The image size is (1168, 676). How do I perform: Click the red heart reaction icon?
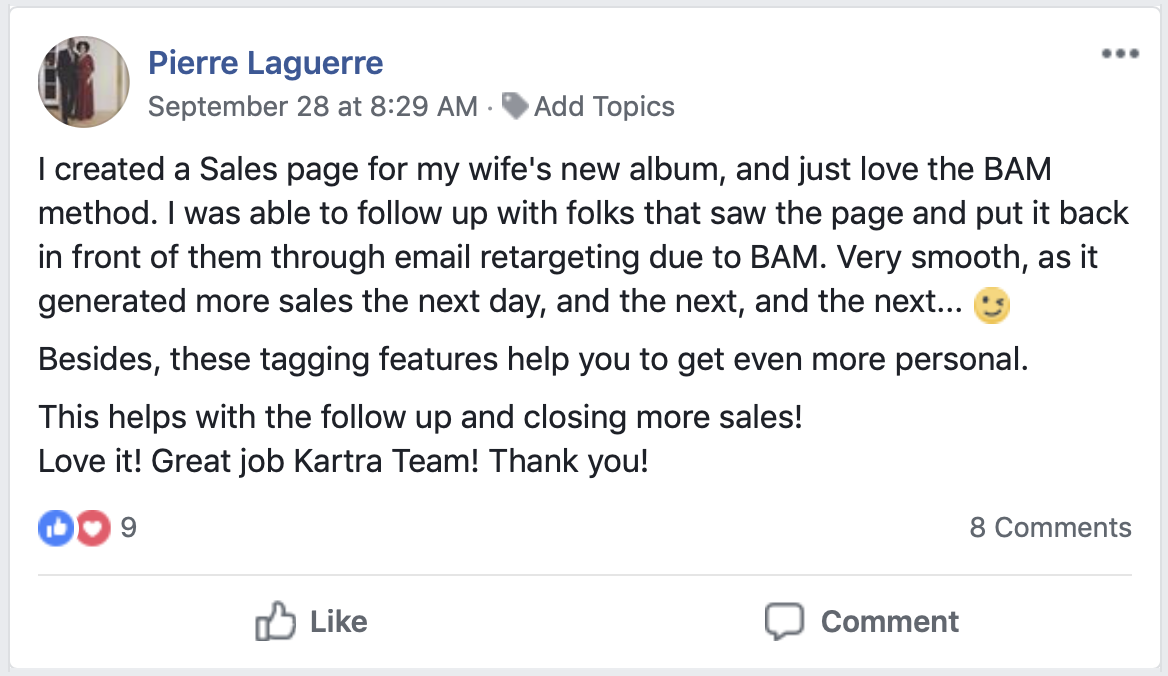pyautogui.click(x=93, y=528)
